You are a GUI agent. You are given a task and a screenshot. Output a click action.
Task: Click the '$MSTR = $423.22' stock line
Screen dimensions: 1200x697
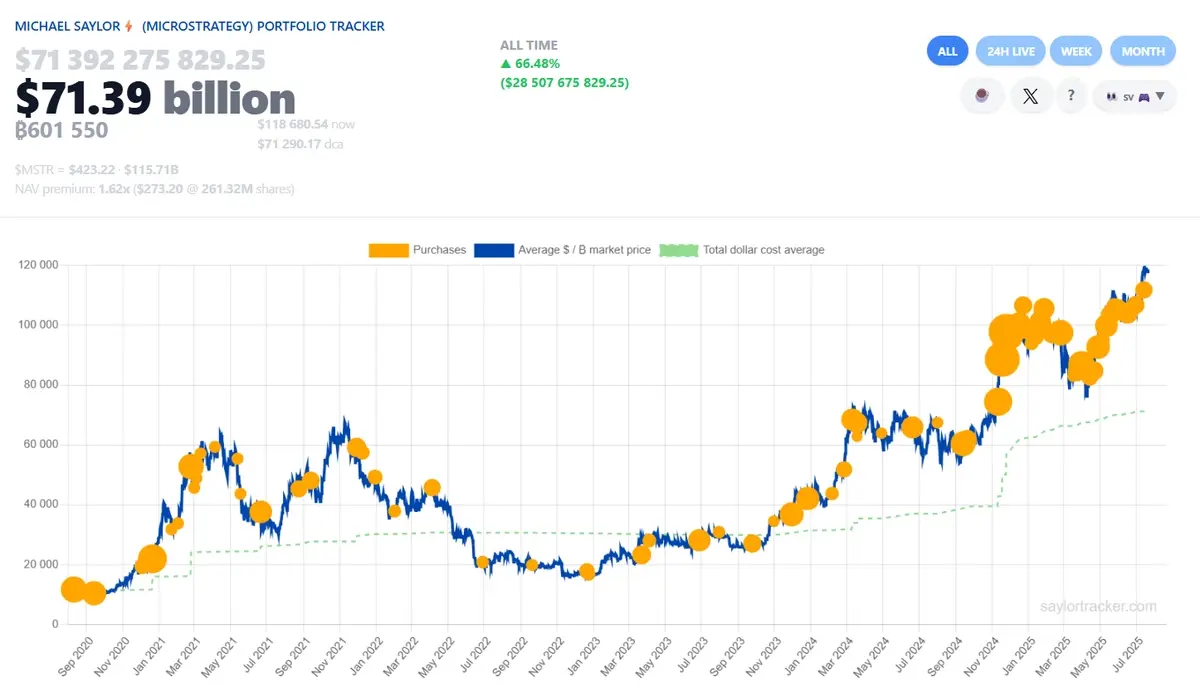click(97, 171)
